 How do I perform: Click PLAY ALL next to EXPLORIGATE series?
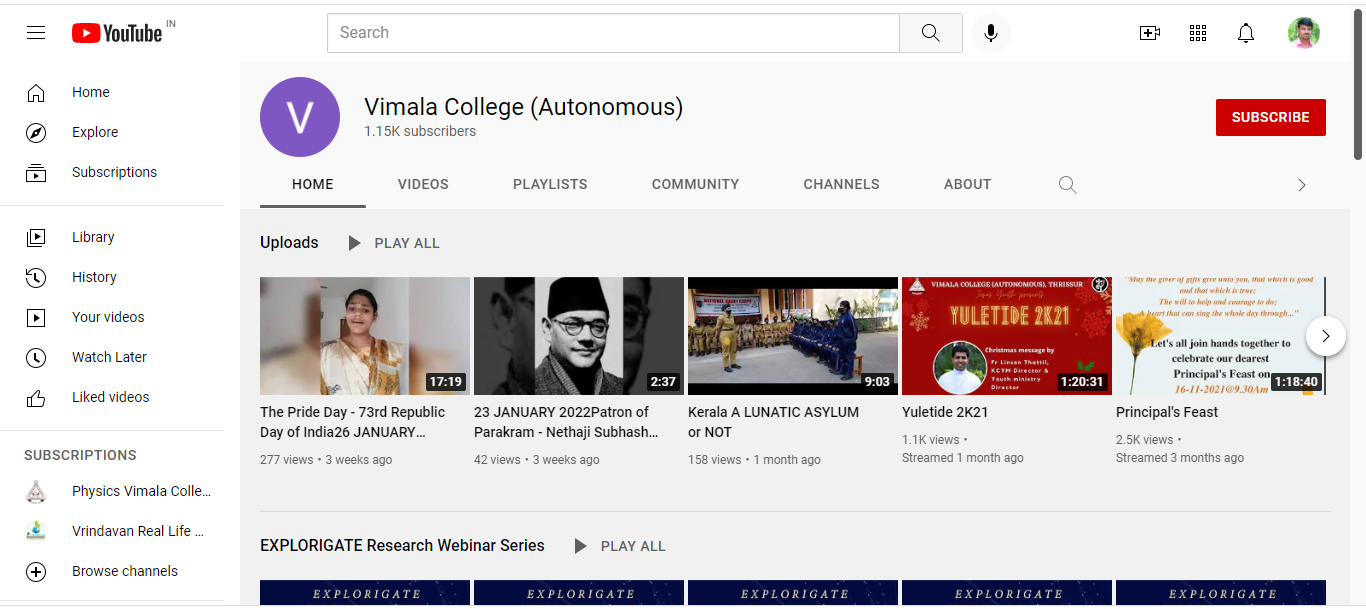point(633,546)
